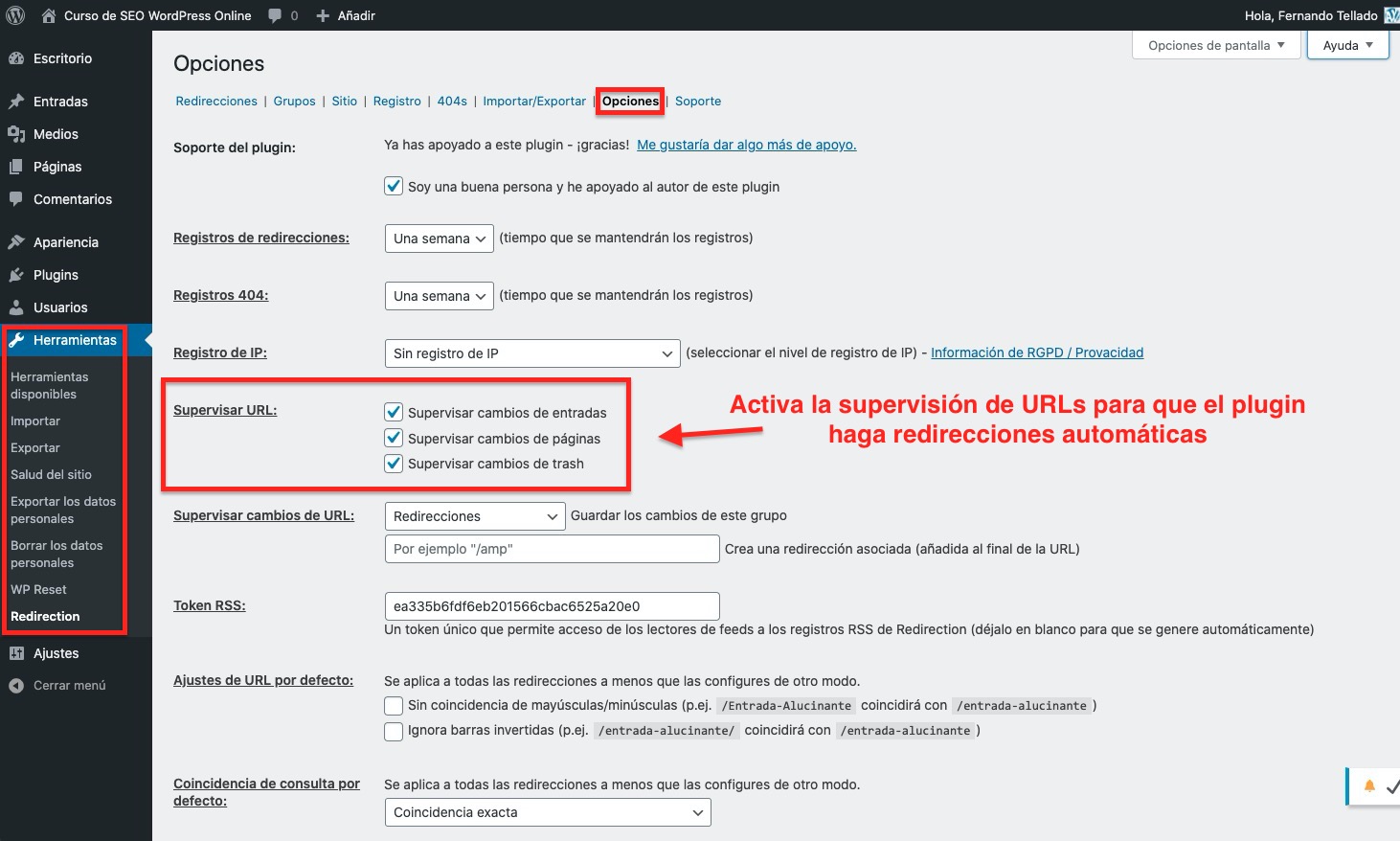Open Entradas via its pin icon
The width and height of the screenshot is (1400, 841).
coord(16,102)
